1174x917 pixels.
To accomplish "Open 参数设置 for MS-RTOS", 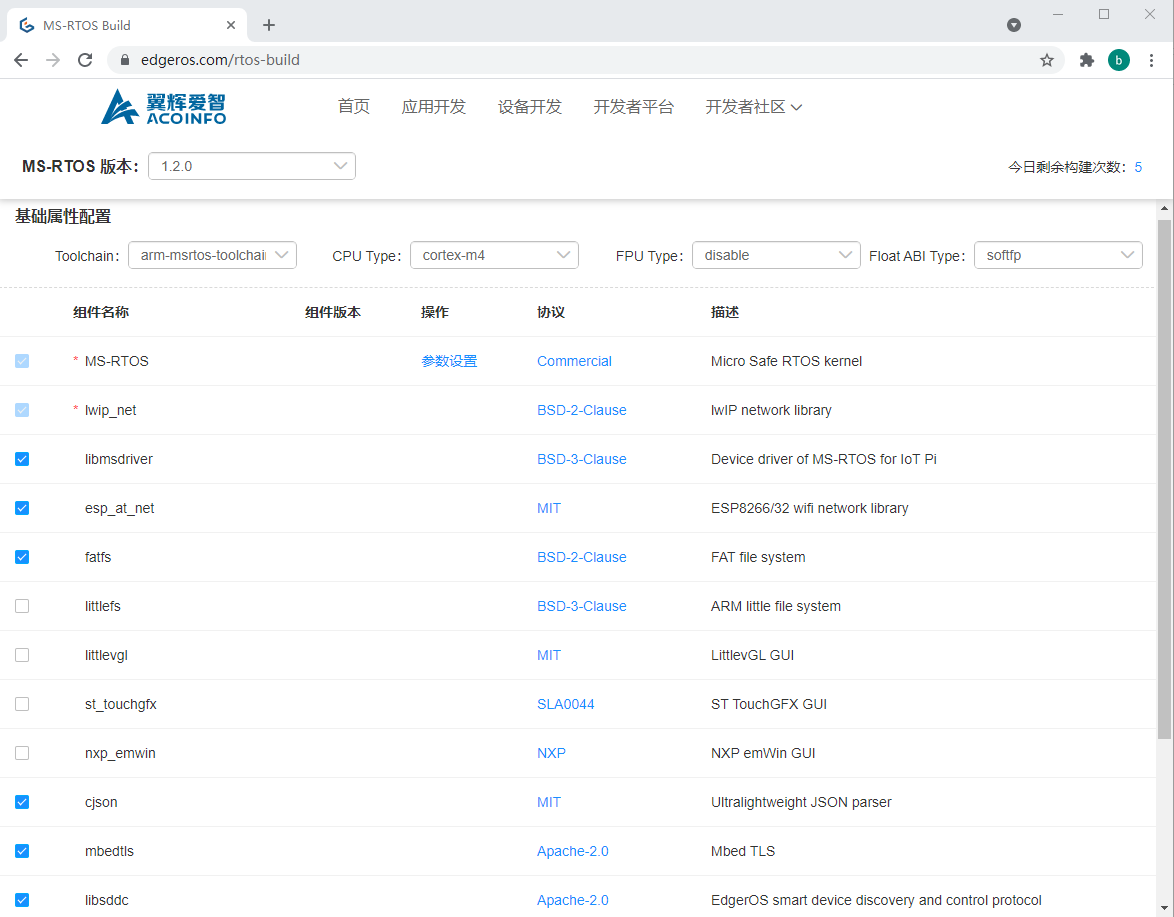I will (449, 361).
